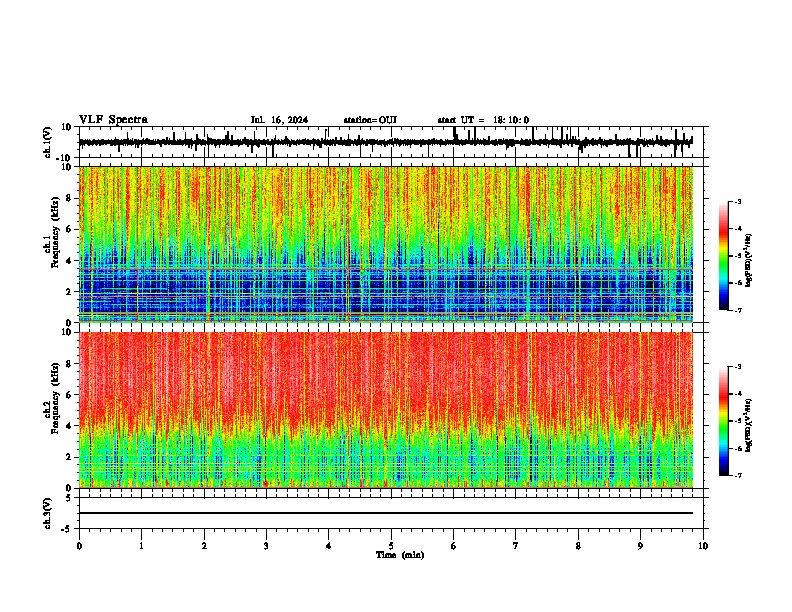Click the ch.1(V) waveform axis label
Image resolution: width=792 pixels, height=612 pixels.
[47, 142]
